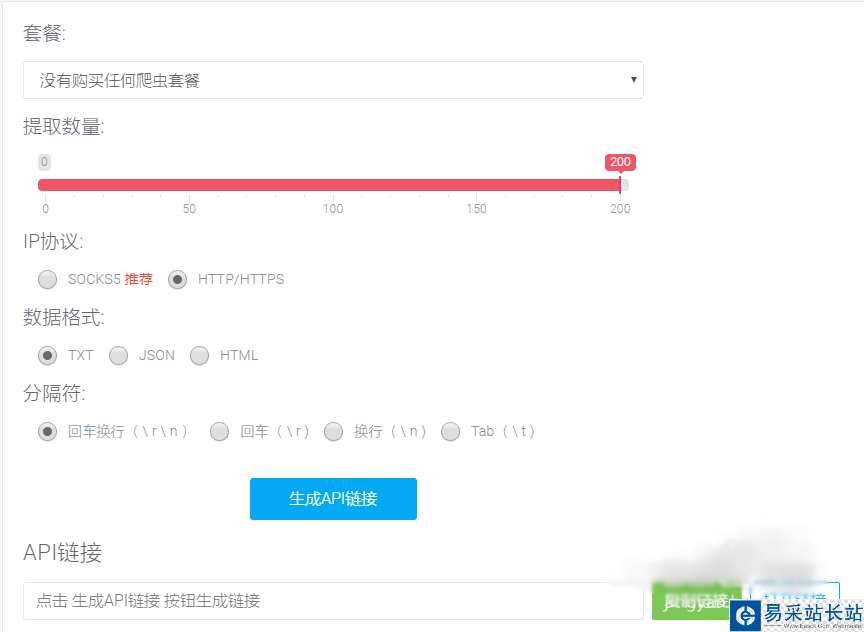Viewport: 864px width, 632px height.
Task: Click the slider track at the 150 mark
Action: pyautogui.click(x=477, y=185)
